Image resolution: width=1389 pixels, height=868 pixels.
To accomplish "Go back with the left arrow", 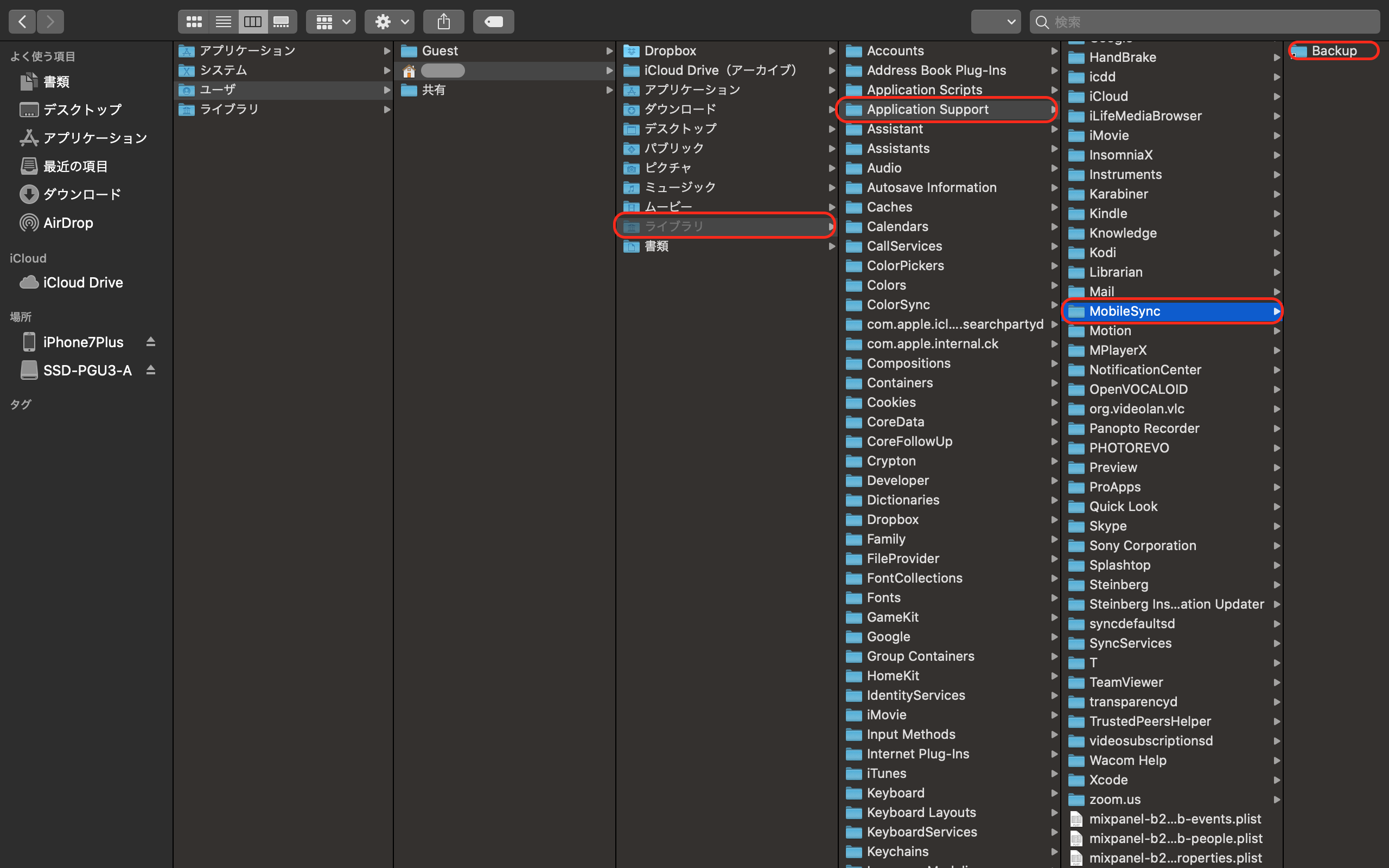I will (22, 22).
